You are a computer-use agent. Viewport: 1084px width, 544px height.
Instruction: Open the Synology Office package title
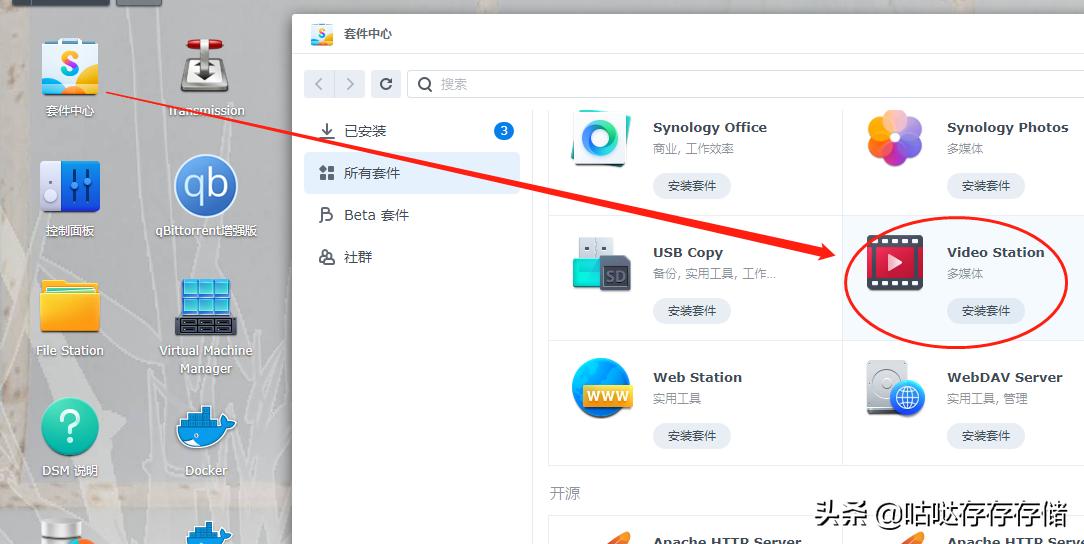tap(710, 128)
